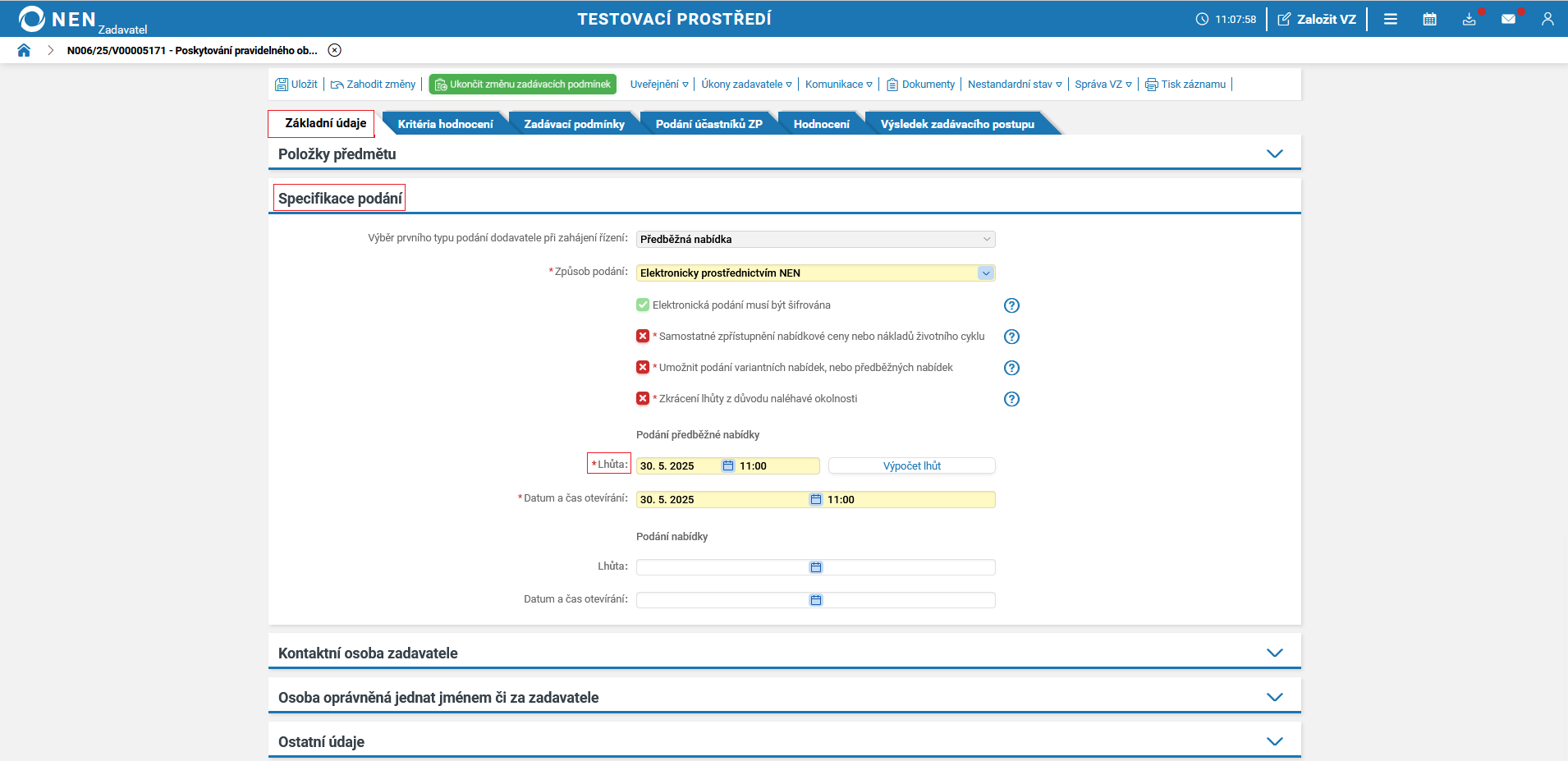Open the messages envelope icon
1568x761 pixels.
click(1508, 19)
